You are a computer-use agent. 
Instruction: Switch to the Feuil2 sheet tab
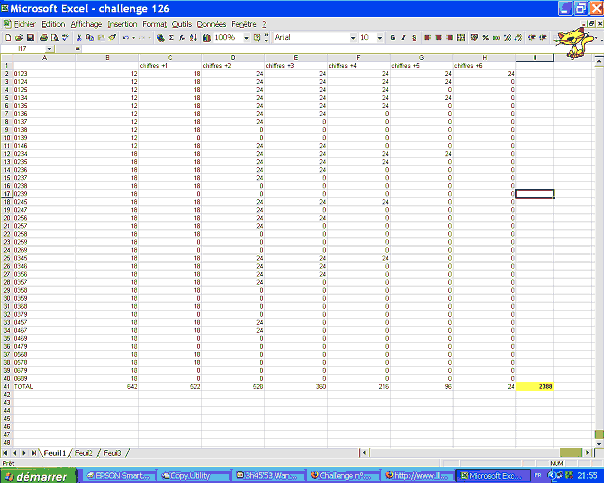coord(84,453)
